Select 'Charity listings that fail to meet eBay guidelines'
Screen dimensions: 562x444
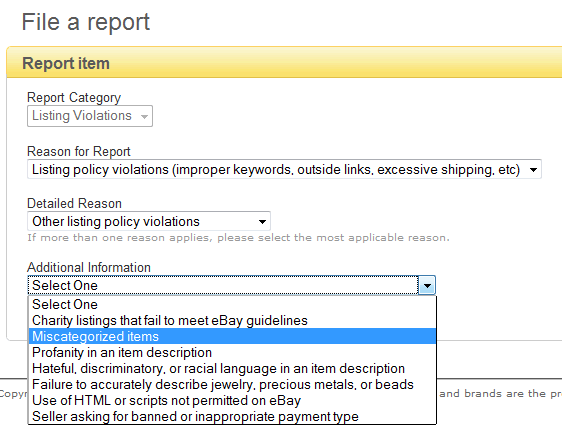pyautogui.click(x=232, y=320)
